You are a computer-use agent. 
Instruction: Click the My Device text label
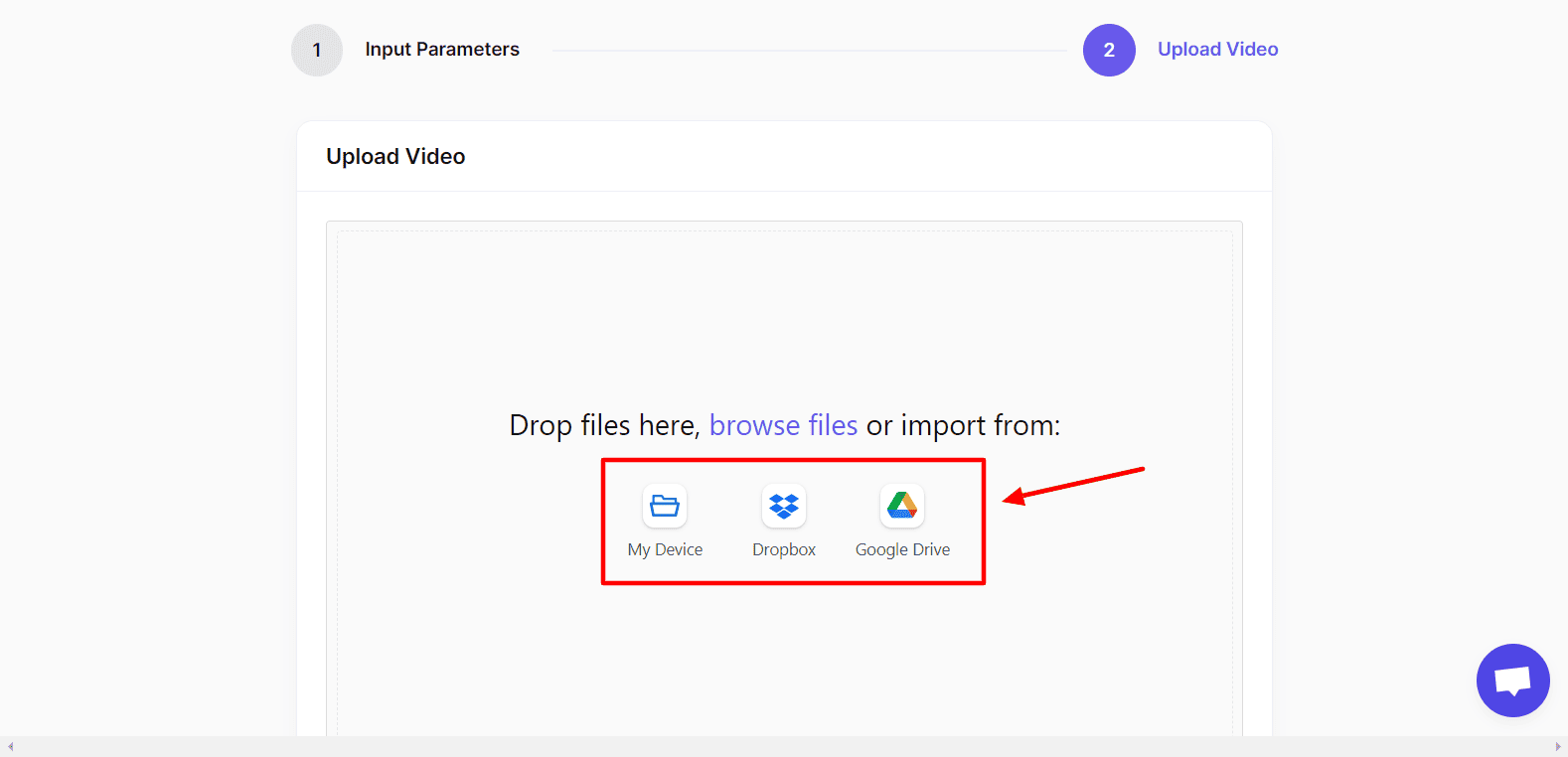click(x=665, y=549)
